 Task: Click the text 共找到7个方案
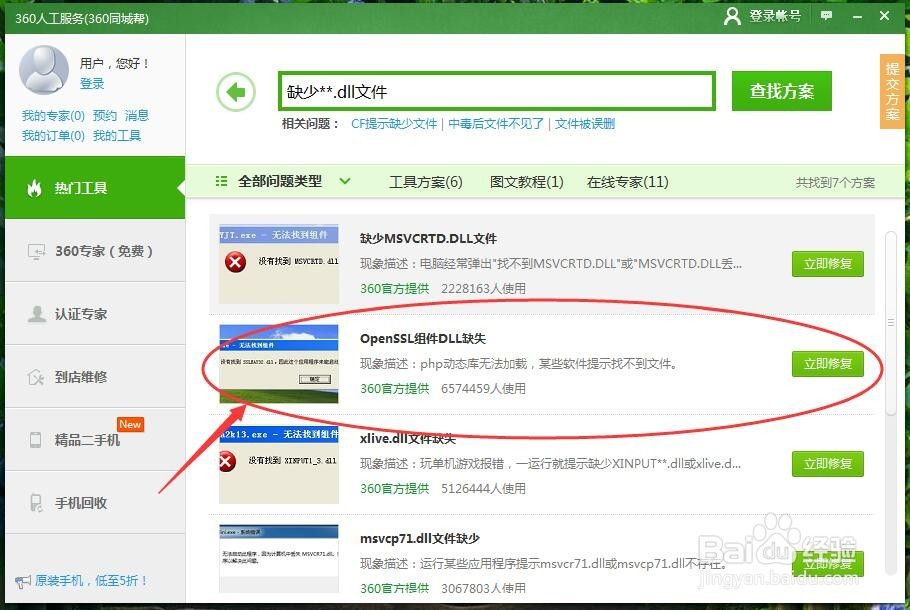click(835, 183)
